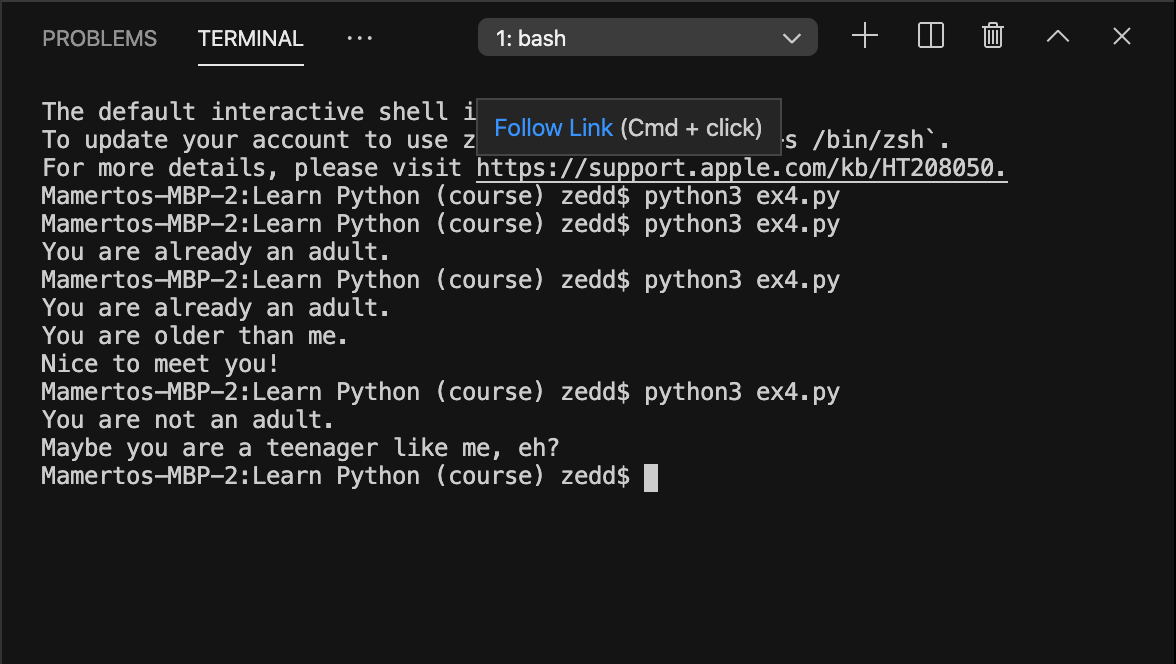Create a new terminal with plus icon

tap(864, 37)
